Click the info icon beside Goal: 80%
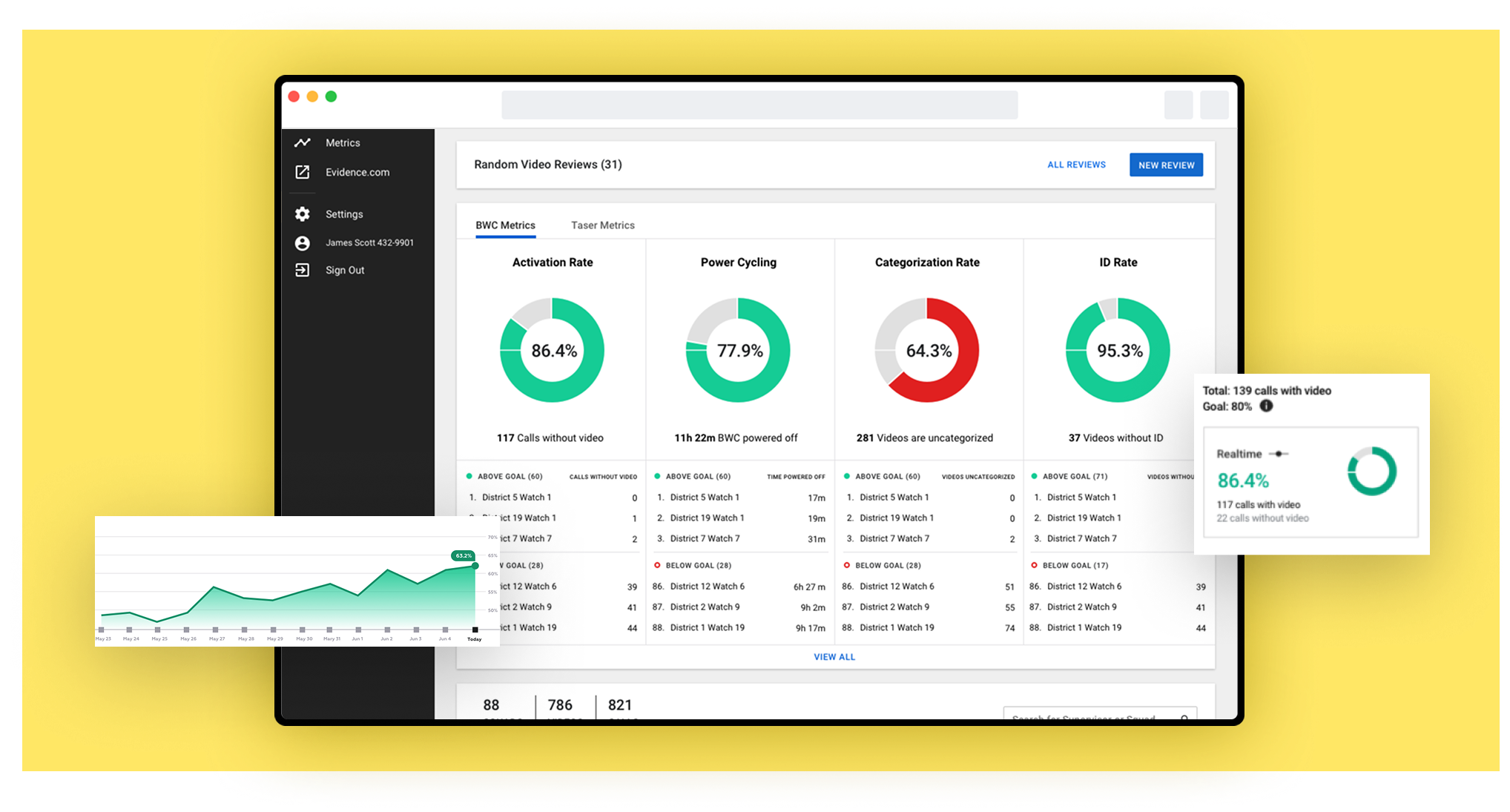The width and height of the screenshot is (1510, 812). point(1266,406)
